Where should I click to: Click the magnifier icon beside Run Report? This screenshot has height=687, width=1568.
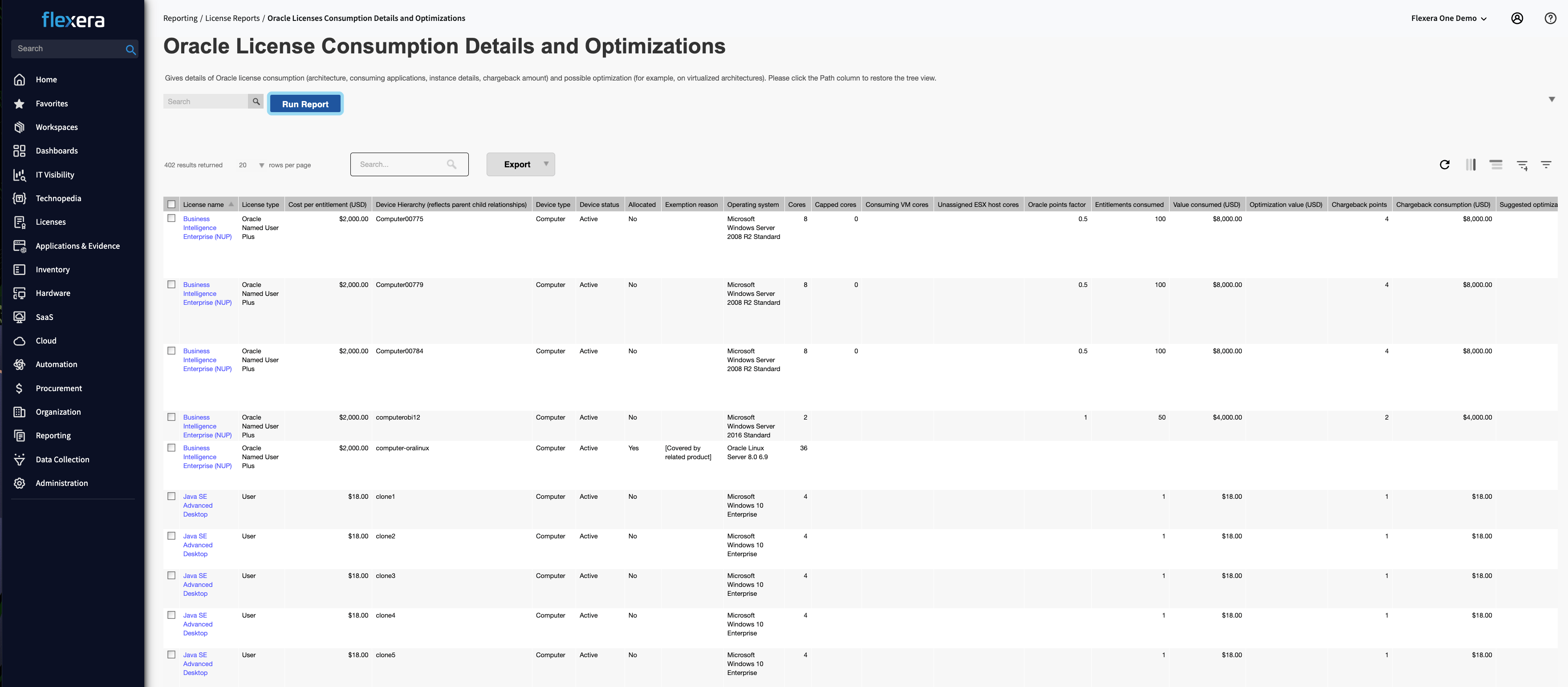(256, 101)
